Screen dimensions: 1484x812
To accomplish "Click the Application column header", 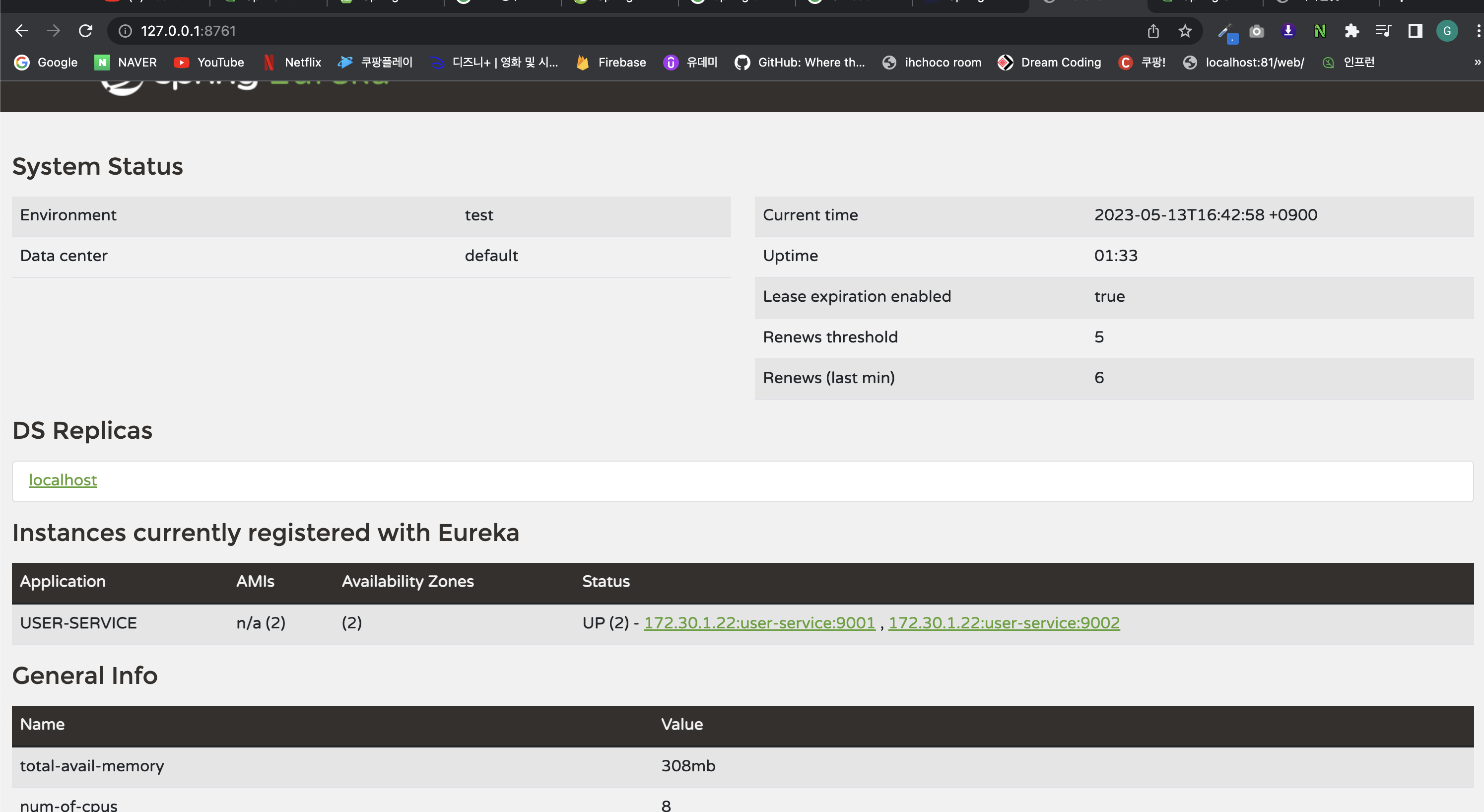I will [x=63, y=581].
